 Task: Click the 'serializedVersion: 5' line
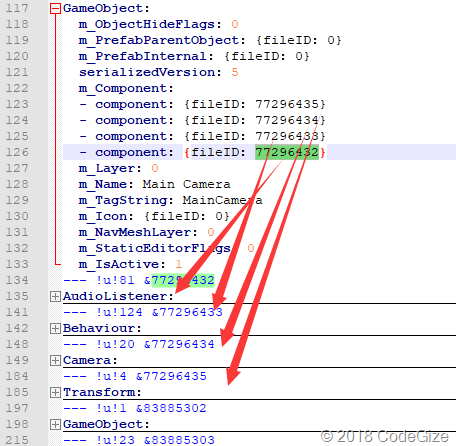coord(158,72)
